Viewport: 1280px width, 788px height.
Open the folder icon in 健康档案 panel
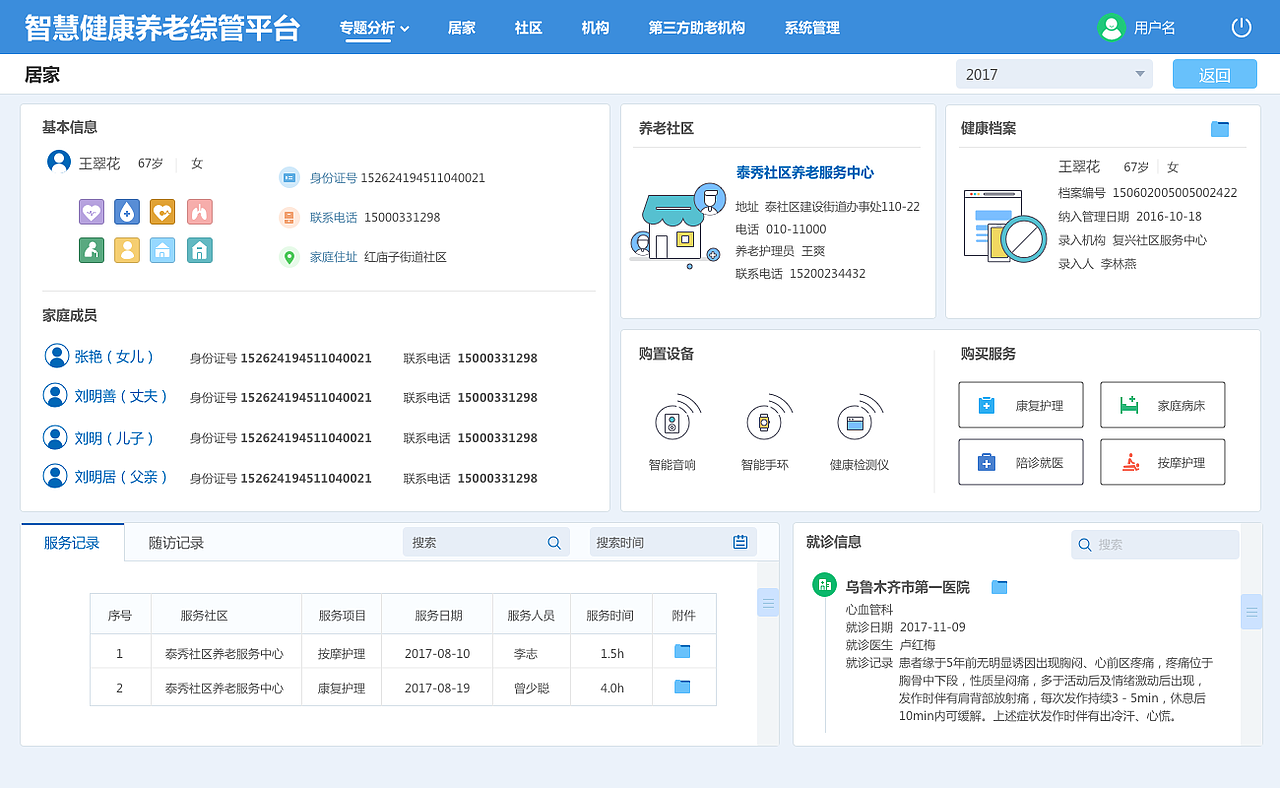tap(1219, 128)
